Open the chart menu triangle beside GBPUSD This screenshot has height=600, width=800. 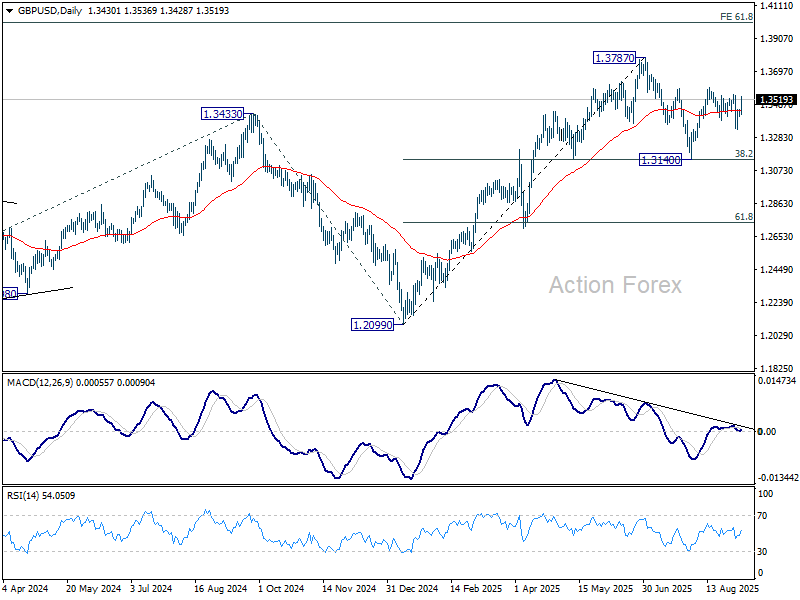9,11
